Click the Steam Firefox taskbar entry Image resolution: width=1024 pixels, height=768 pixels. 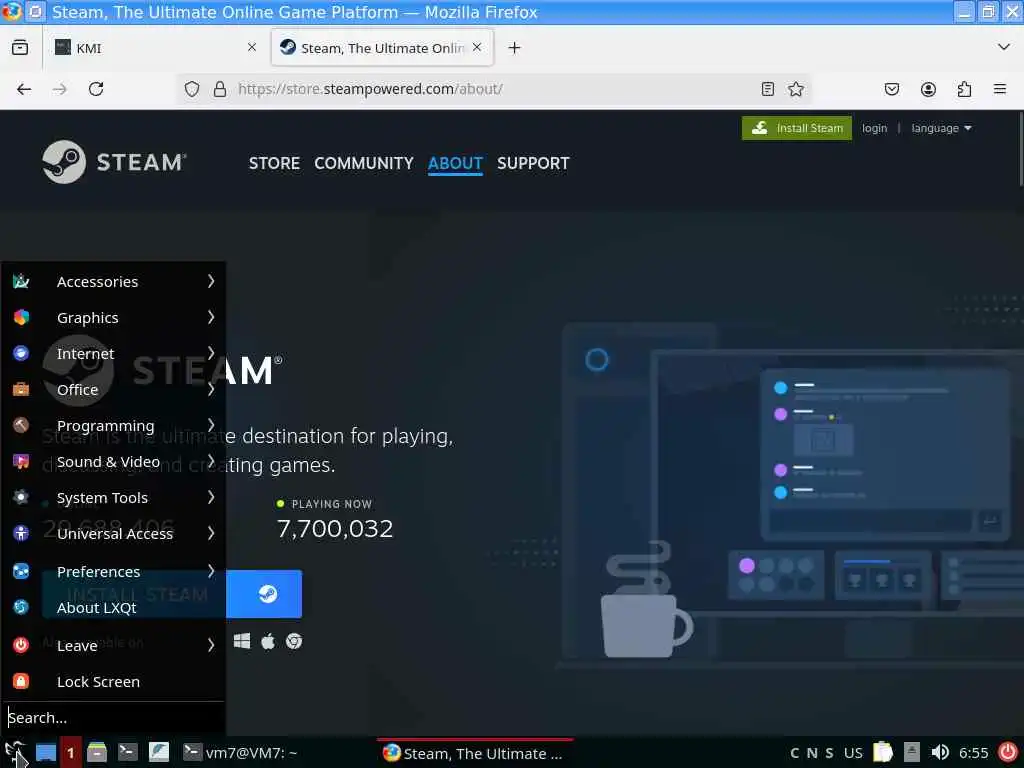tap(475, 753)
